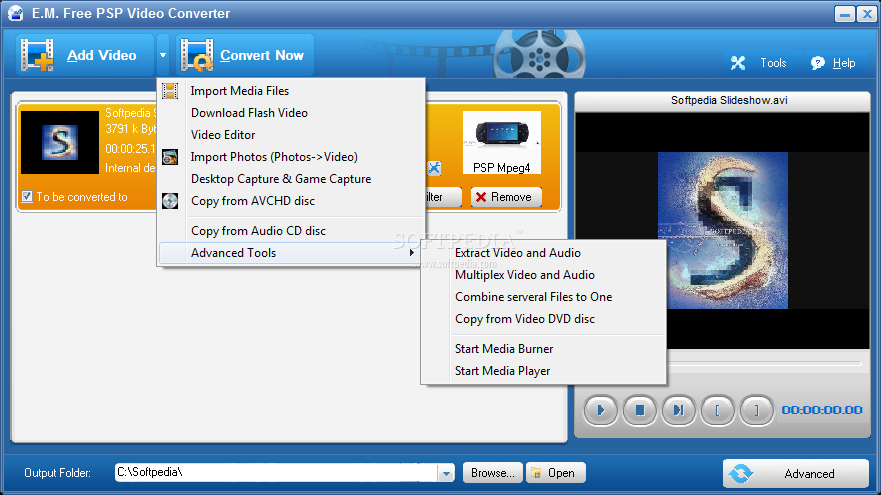Click the partially hidden Filter button
881x495 pixels.
pyautogui.click(x=443, y=197)
